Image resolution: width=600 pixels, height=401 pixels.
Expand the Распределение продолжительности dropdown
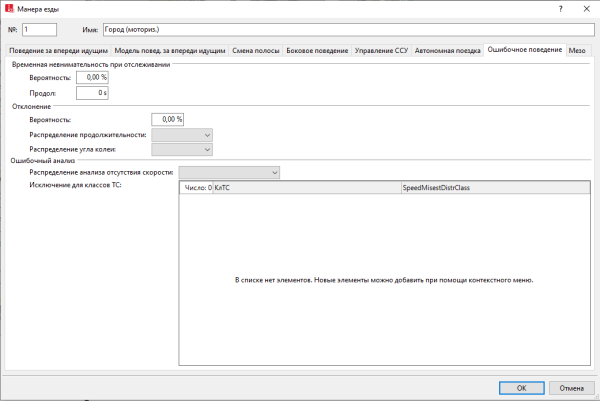tap(182, 134)
